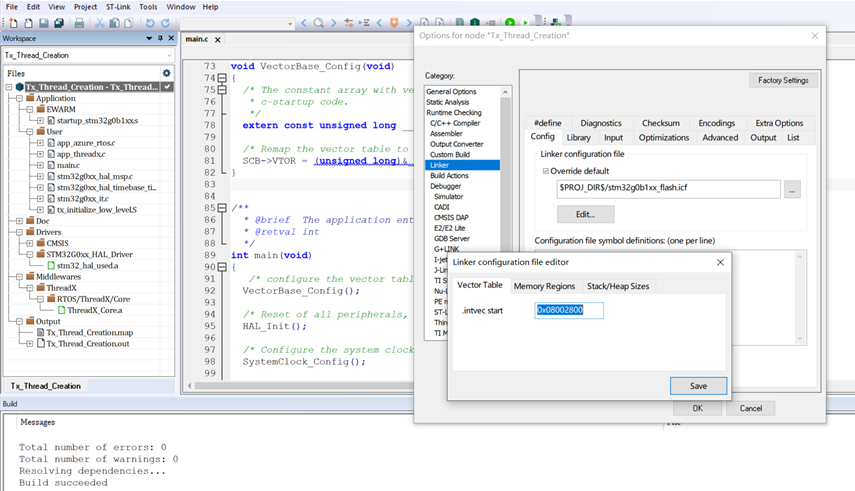Viewport: 855px width, 491px height.
Task: Open the Project menu
Action: pyautogui.click(x=85, y=7)
